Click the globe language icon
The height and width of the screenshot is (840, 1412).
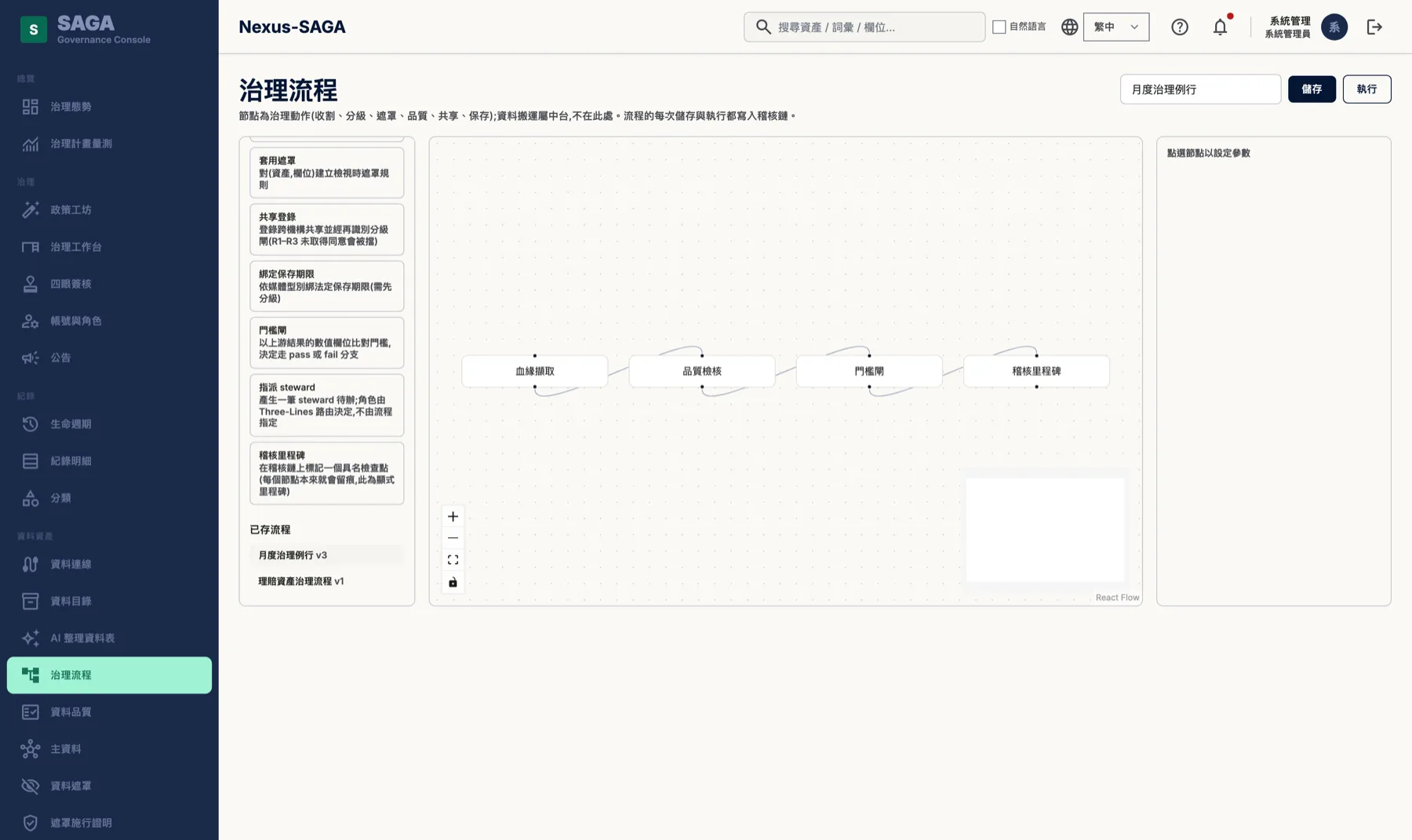[x=1069, y=27]
